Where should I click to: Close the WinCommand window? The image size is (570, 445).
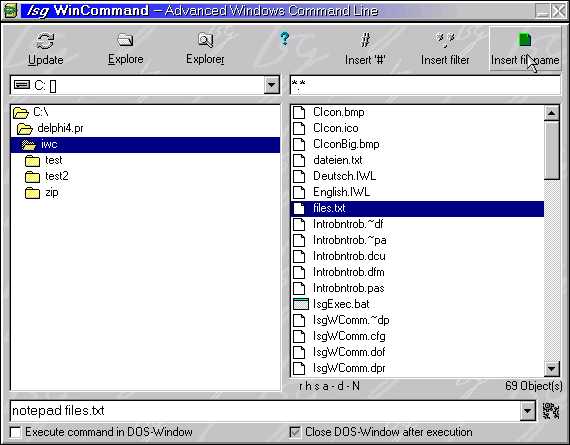click(x=558, y=11)
